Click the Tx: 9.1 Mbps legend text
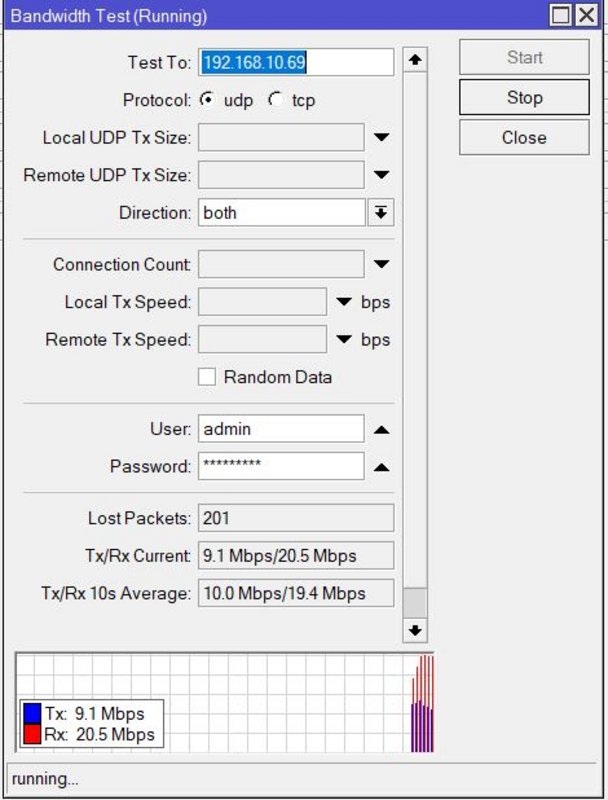Screen dimensions: 608x800 coord(94,713)
